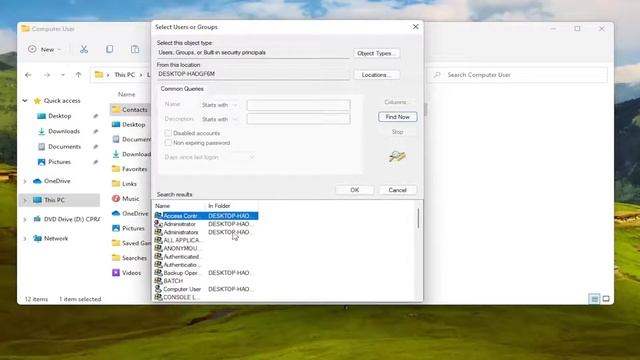Switch to details view layout
Viewport: 640px width, 360px height.
tap(594, 299)
